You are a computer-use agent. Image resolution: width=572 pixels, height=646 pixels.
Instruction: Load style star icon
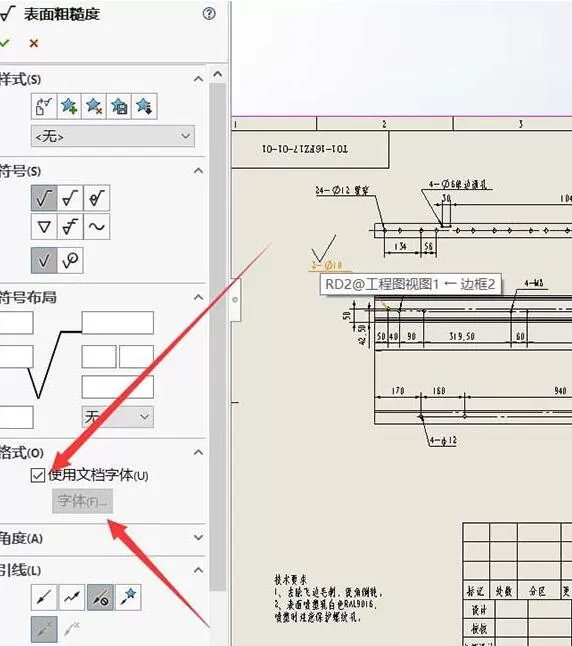click(144, 107)
